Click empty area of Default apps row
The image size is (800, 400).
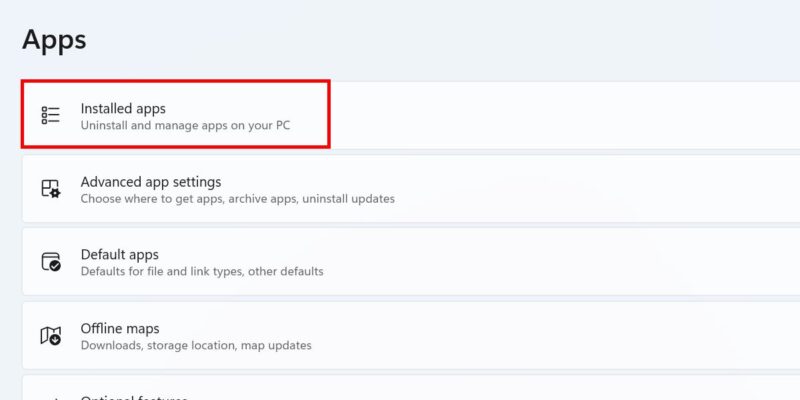pyautogui.click(x=561, y=262)
